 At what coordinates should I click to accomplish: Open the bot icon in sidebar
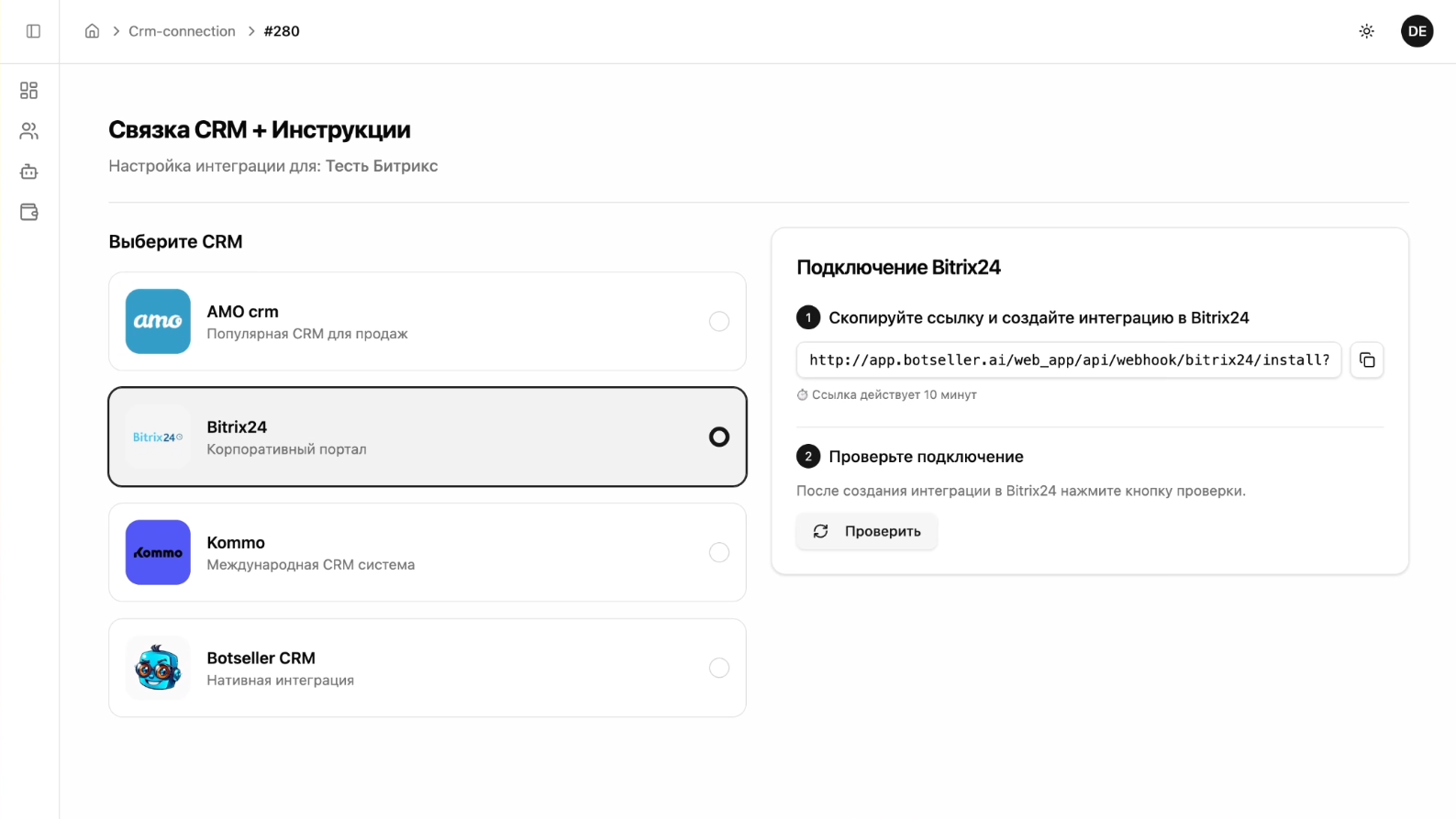29,172
